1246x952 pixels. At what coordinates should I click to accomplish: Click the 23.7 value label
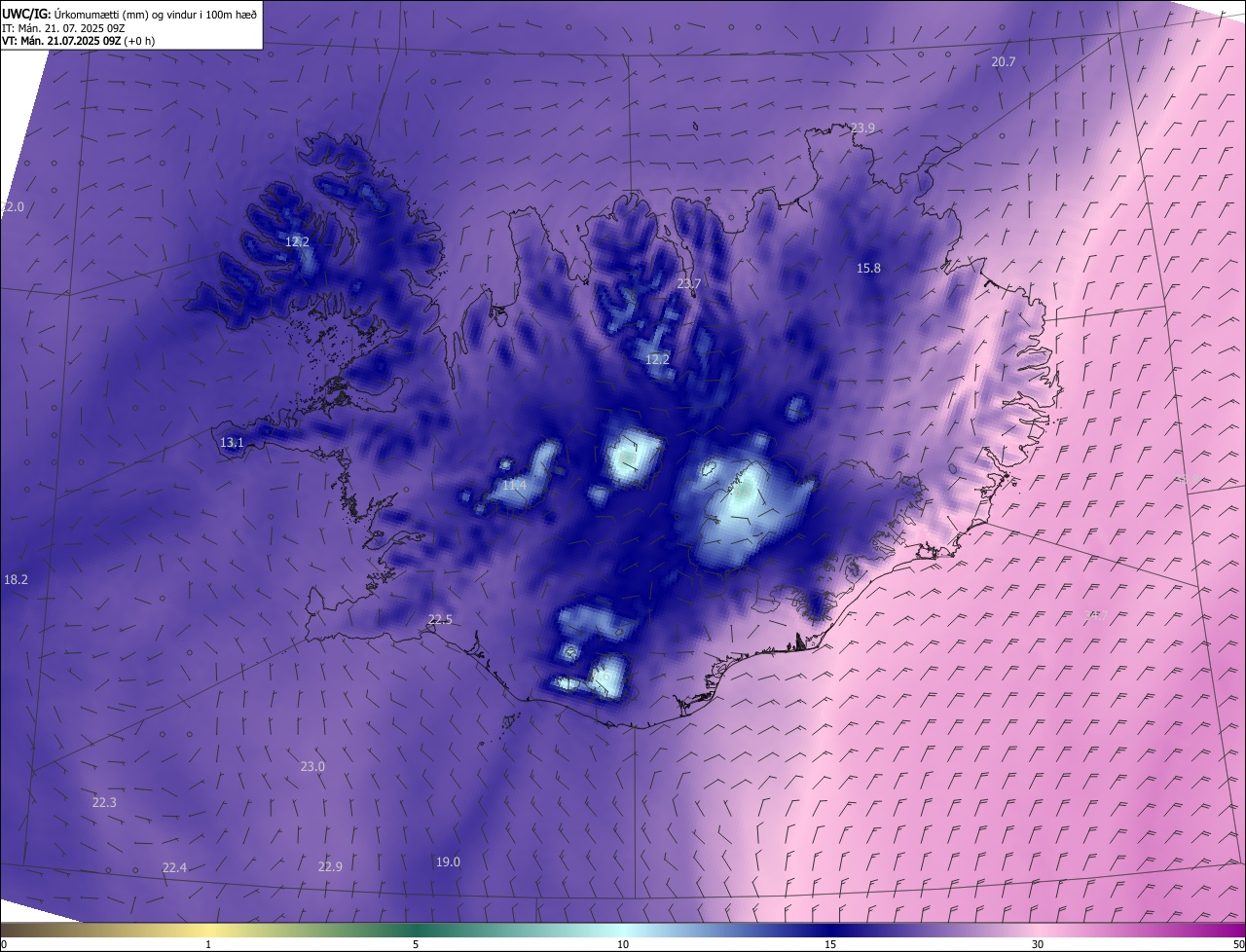pos(688,283)
